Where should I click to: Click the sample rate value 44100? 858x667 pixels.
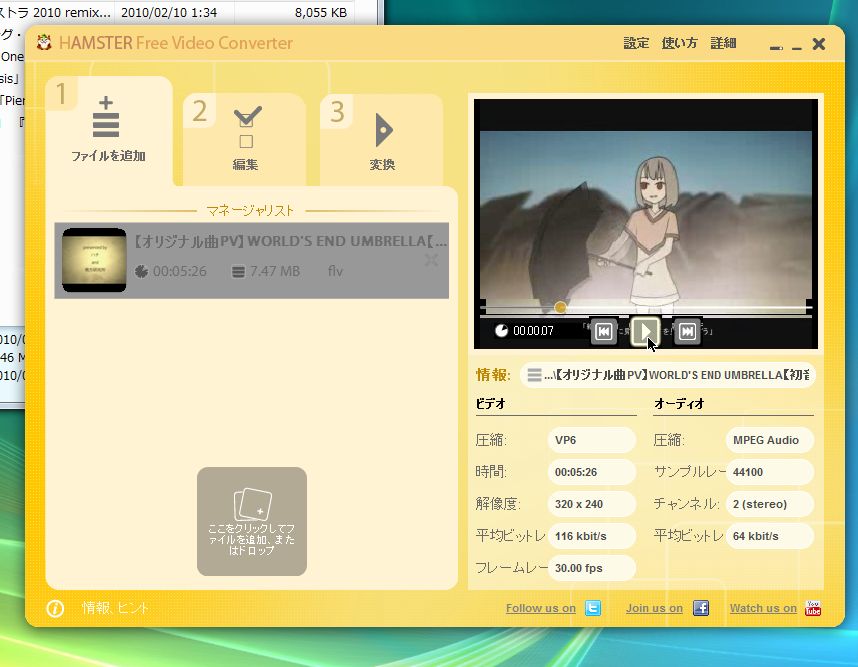(770, 472)
